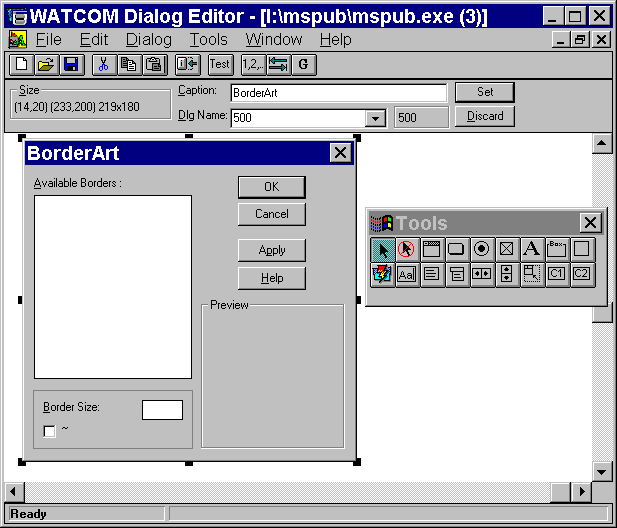Viewport: 617px width, 528px height.
Task: Select the group box tool
Action: coord(557,249)
